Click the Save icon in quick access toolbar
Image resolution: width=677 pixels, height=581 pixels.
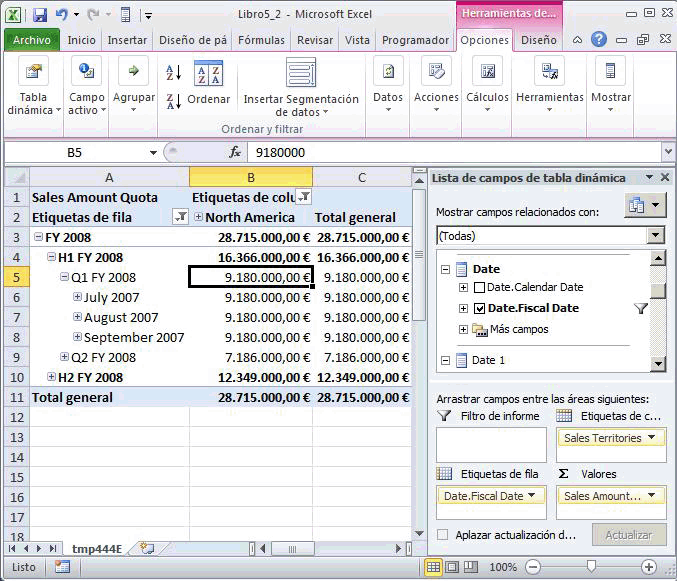tap(40, 15)
